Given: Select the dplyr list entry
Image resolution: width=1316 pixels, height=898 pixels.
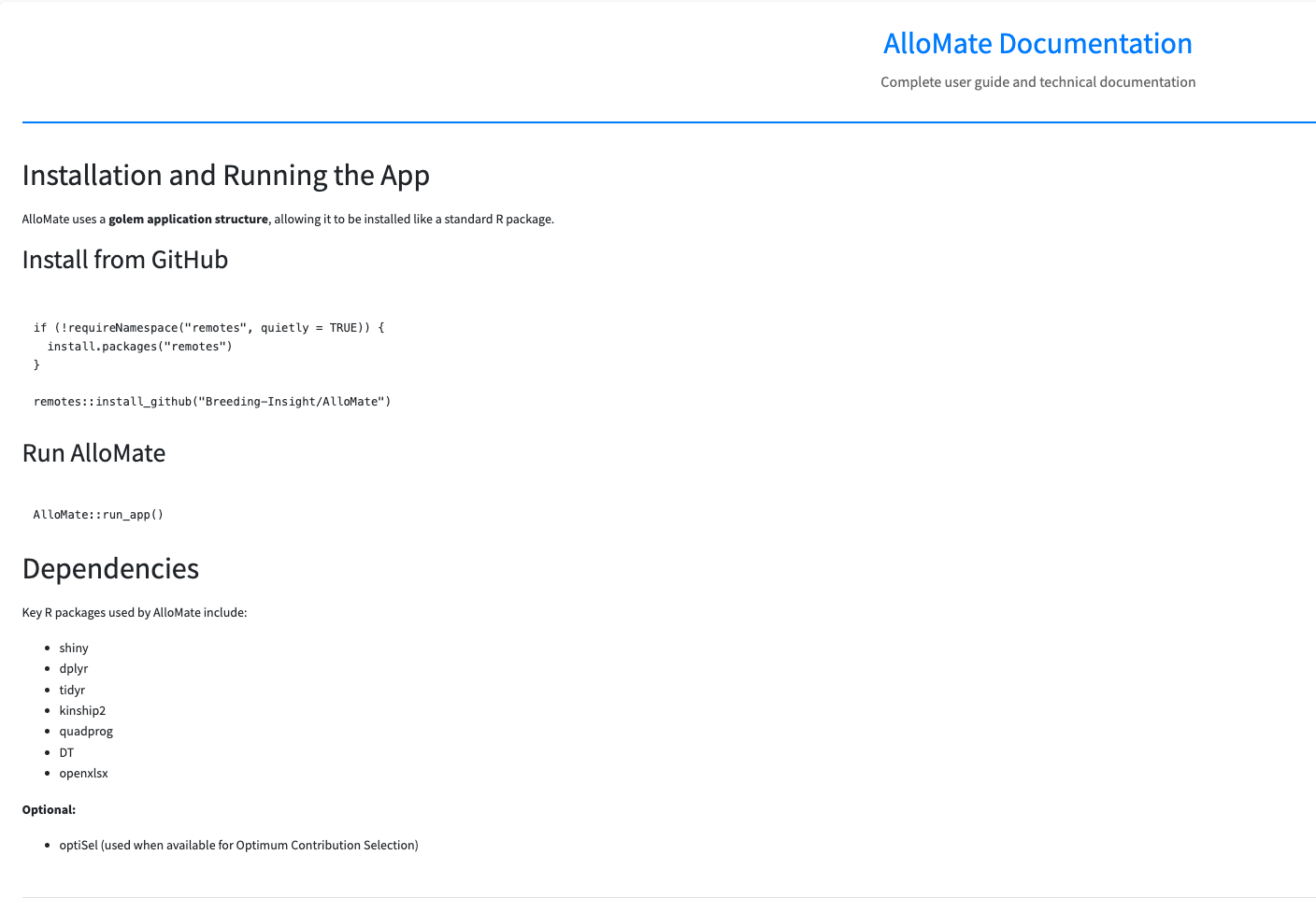Looking at the screenshot, I should [x=74, y=668].
